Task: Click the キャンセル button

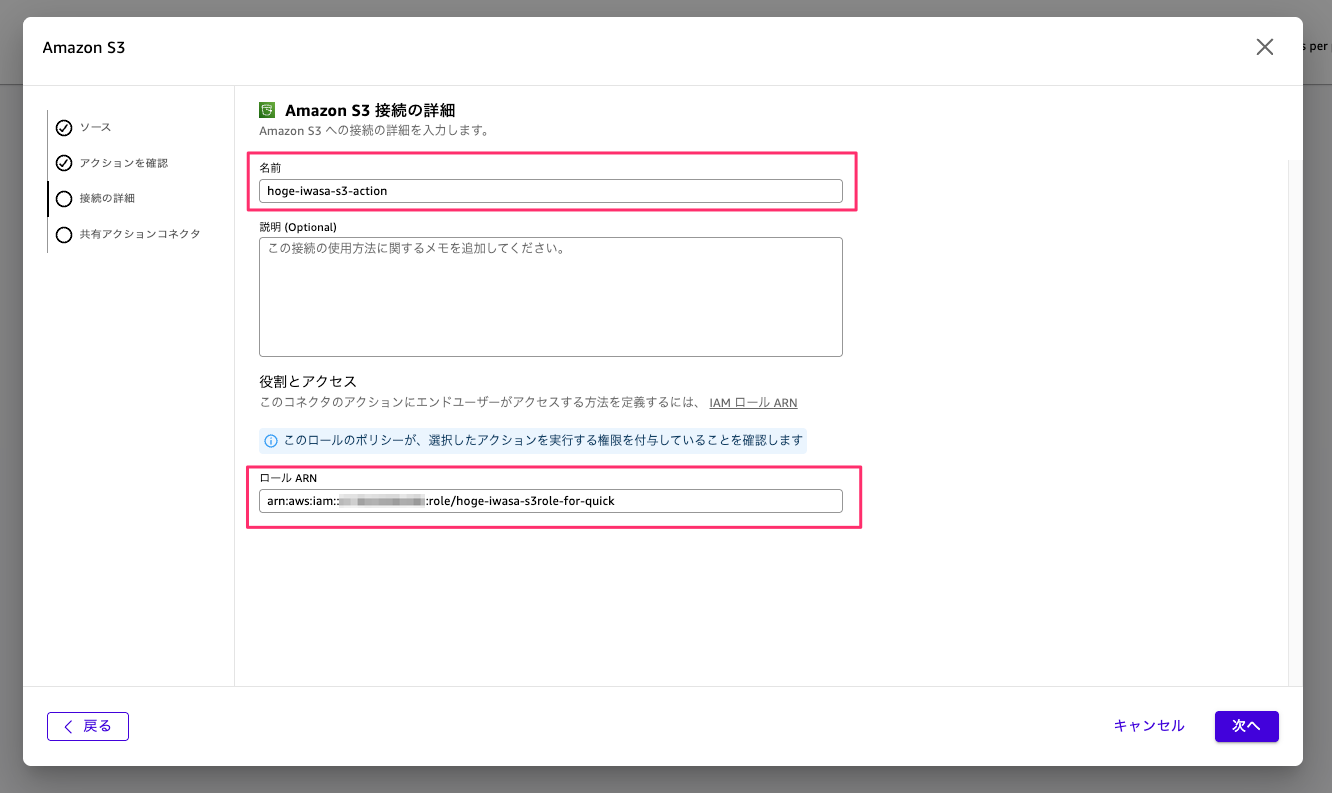Action: tap(1149, 726)
